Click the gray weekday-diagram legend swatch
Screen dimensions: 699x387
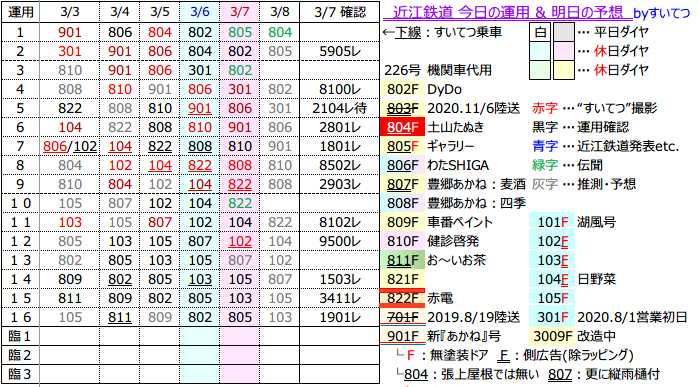click(563, 33)
